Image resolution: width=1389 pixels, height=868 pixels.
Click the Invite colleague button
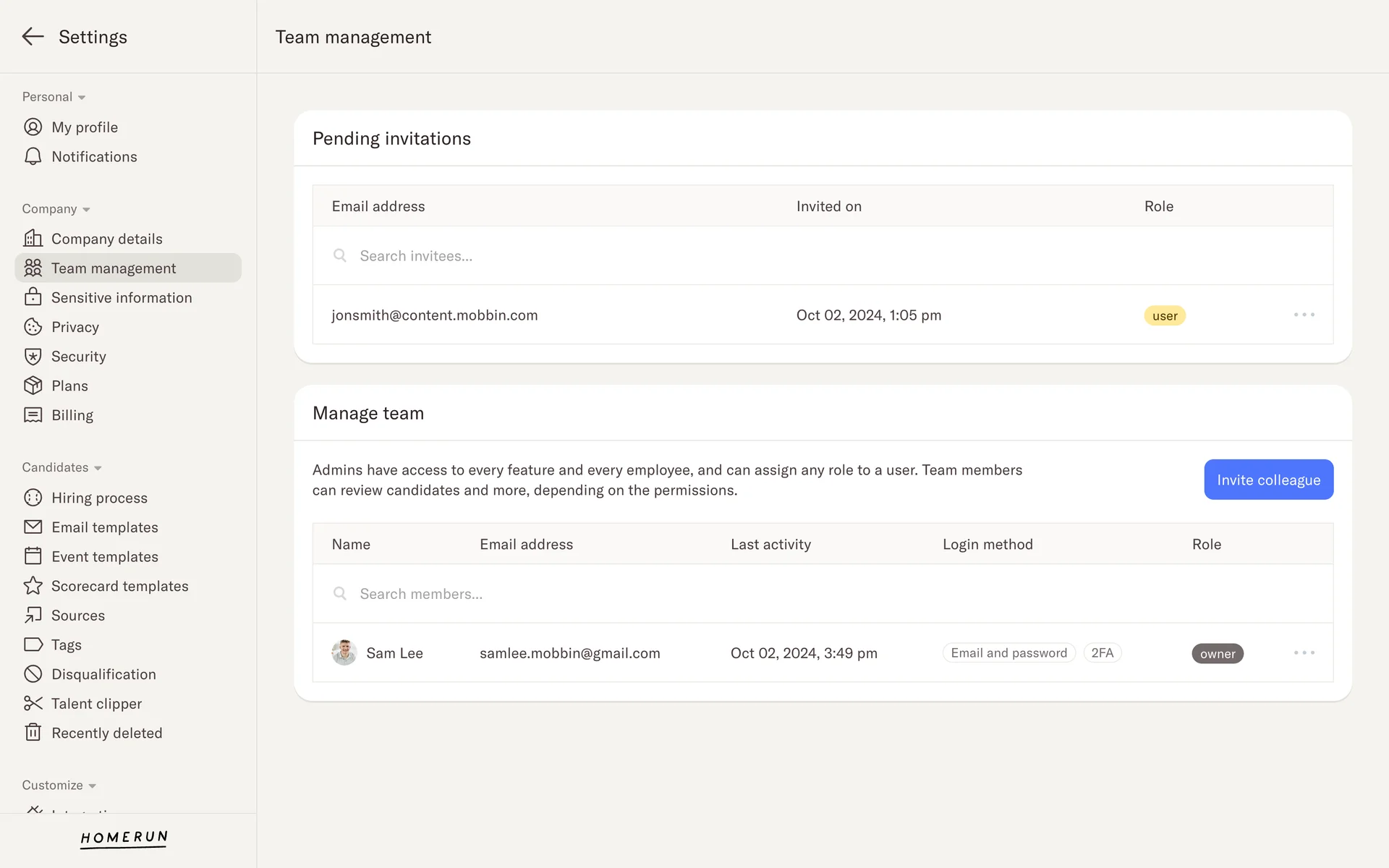pos(1267,480)
